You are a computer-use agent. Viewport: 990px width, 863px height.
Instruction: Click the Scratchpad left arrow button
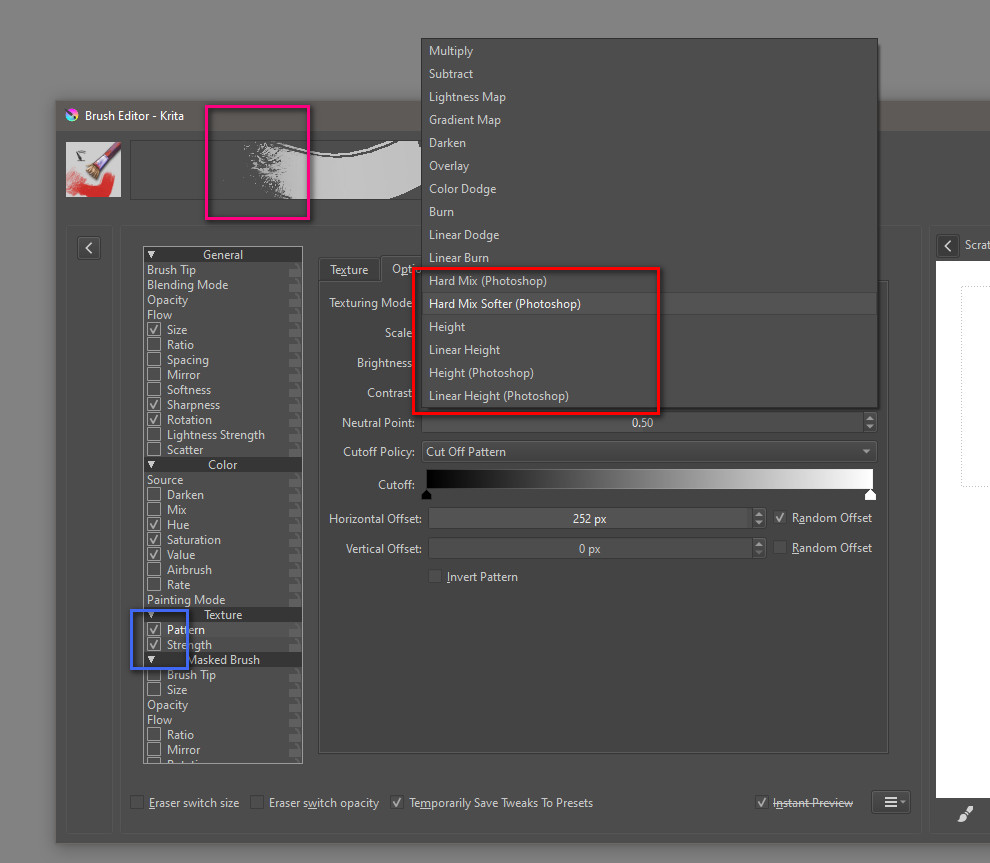(948, 246)
